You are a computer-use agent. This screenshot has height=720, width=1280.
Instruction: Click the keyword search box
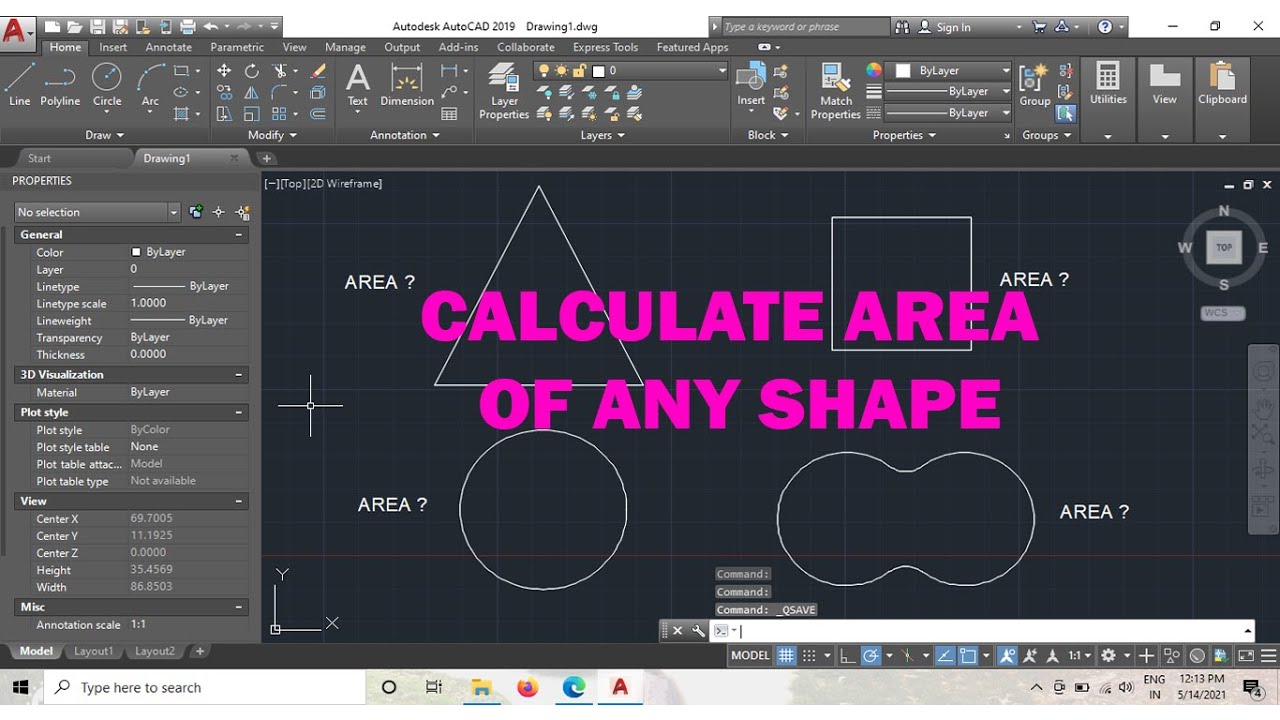coord(804,27)
